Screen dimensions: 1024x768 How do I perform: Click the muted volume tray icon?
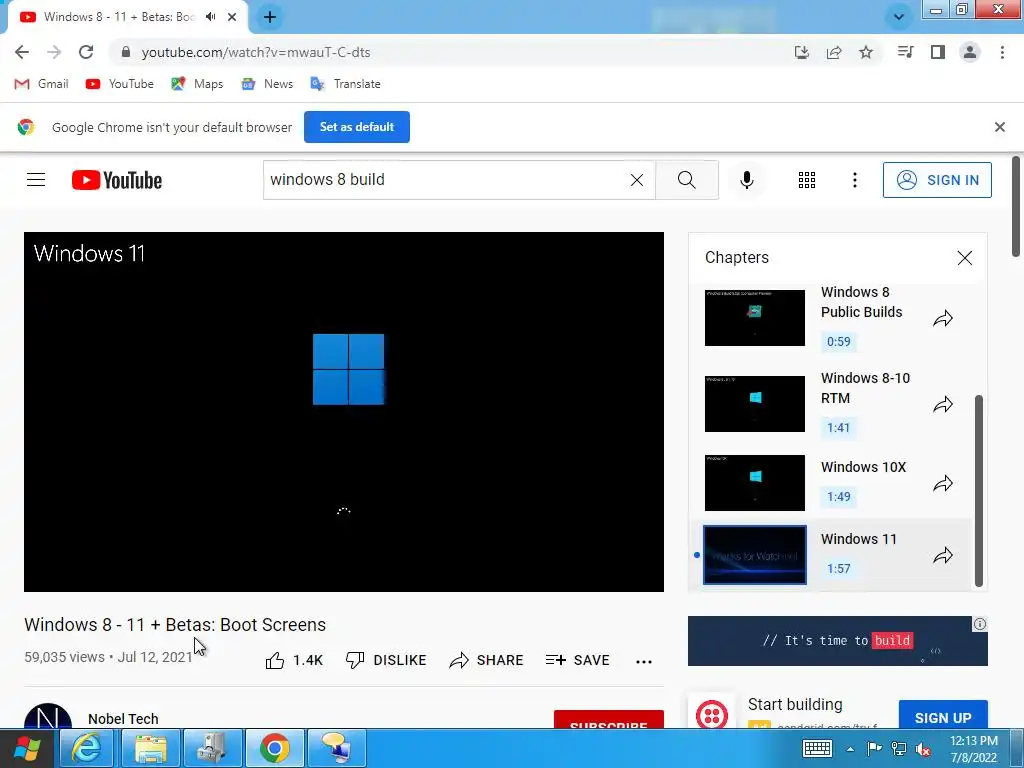coord(923,749)
